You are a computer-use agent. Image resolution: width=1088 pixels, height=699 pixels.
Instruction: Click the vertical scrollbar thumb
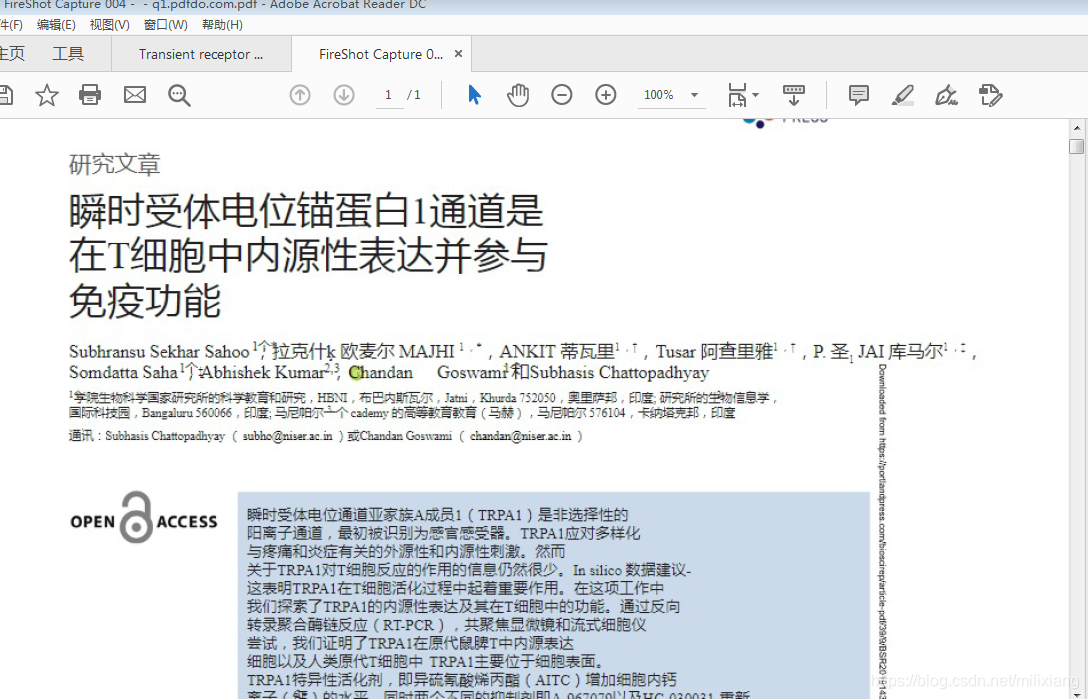tap(1077, 146)
